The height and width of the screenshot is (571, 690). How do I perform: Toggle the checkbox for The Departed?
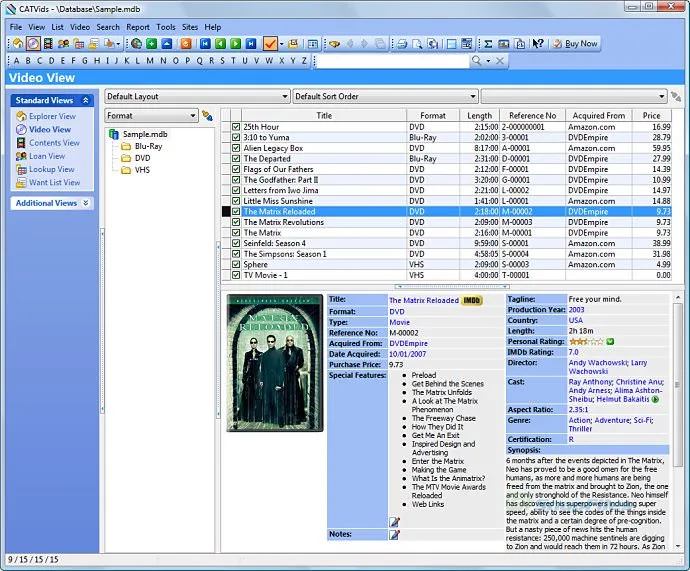(x=236, y=158)
